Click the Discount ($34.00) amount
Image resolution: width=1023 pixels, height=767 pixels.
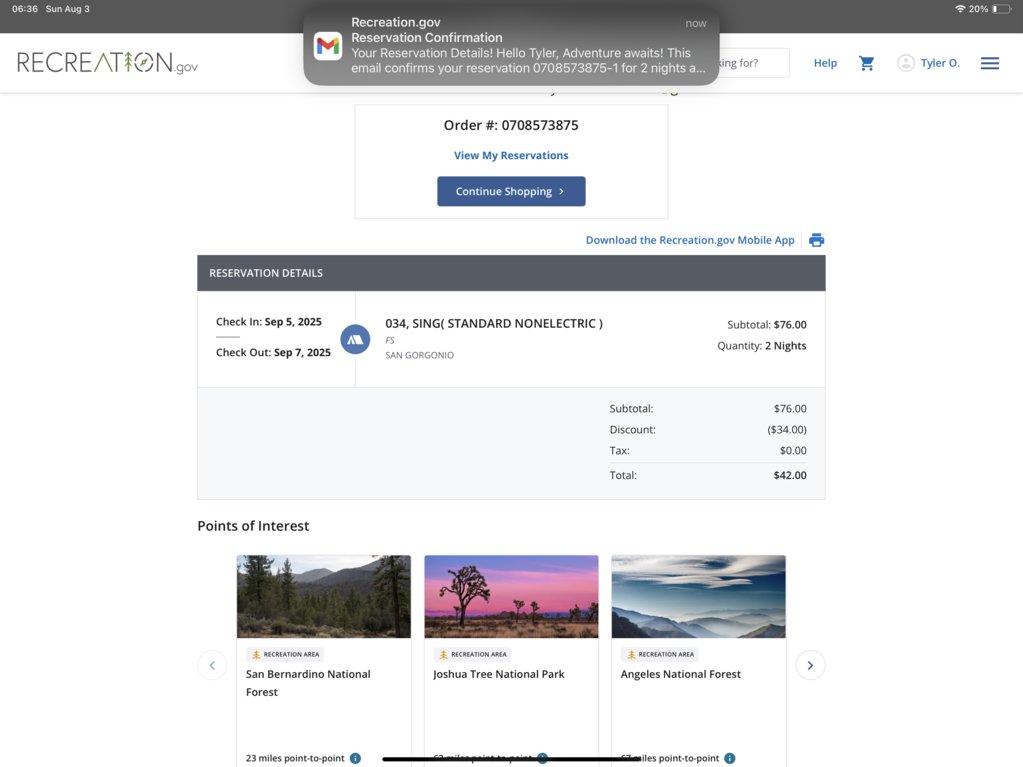tap(787, 430)
